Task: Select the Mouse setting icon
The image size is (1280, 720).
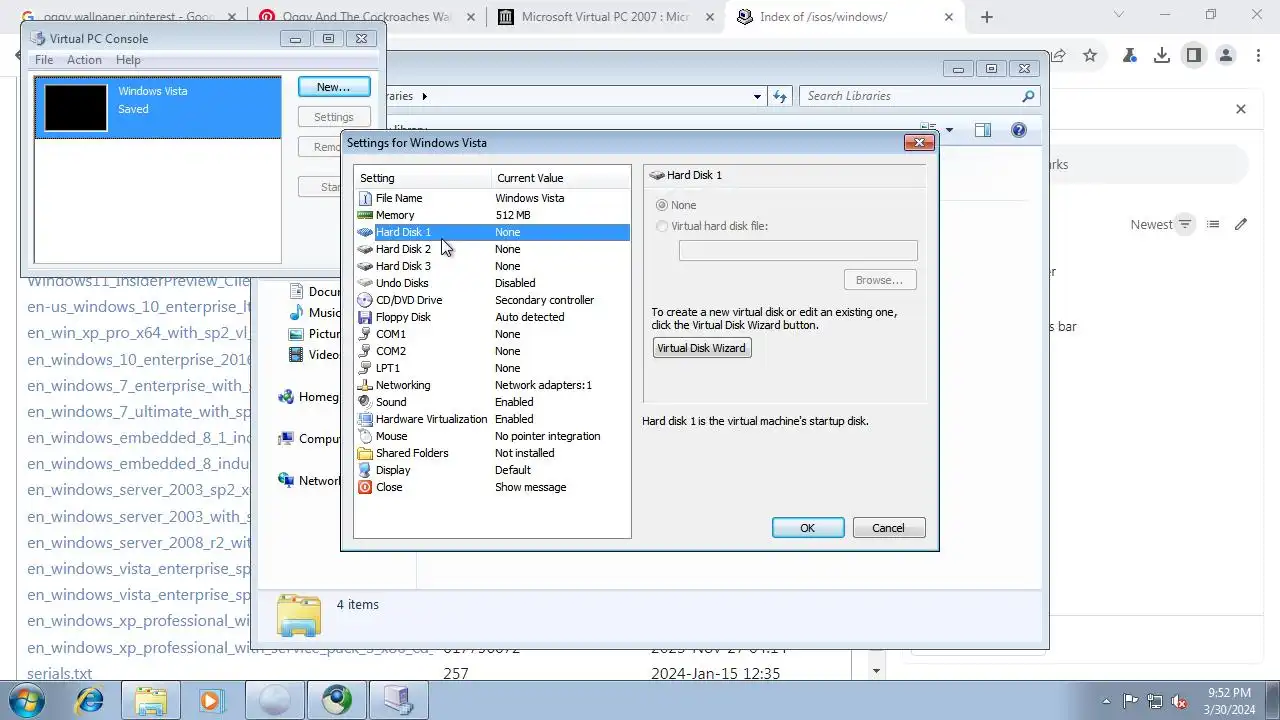Action: [x=365, y=436]
